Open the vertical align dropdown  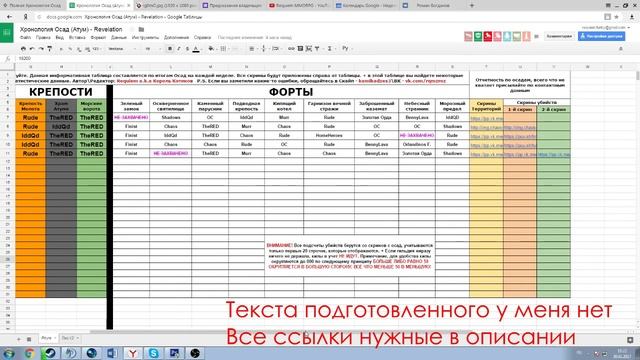(264, 49)
